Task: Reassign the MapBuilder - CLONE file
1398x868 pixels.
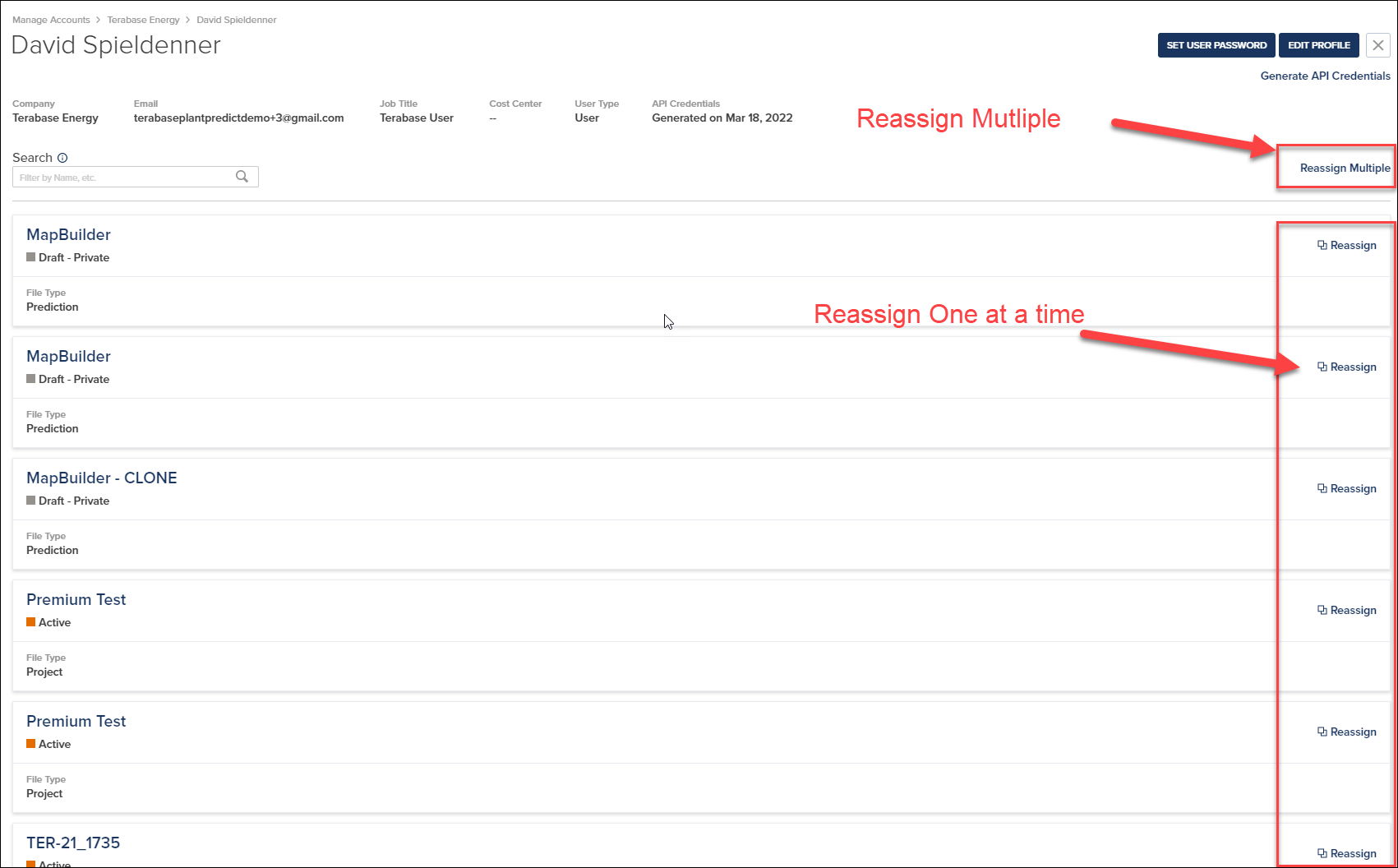Action: (x=1346, y=488)
